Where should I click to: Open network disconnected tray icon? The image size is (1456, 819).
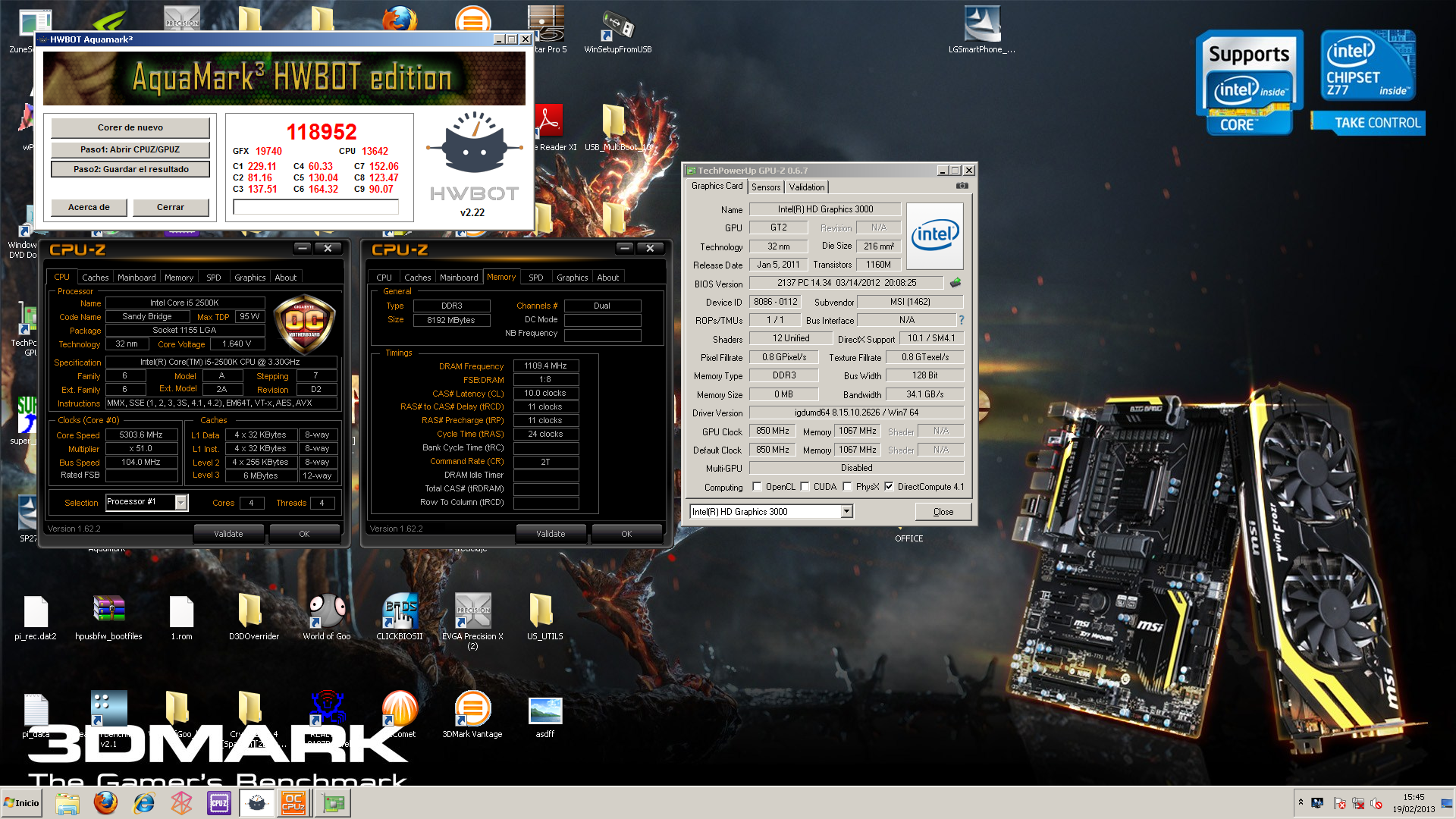1358,803
